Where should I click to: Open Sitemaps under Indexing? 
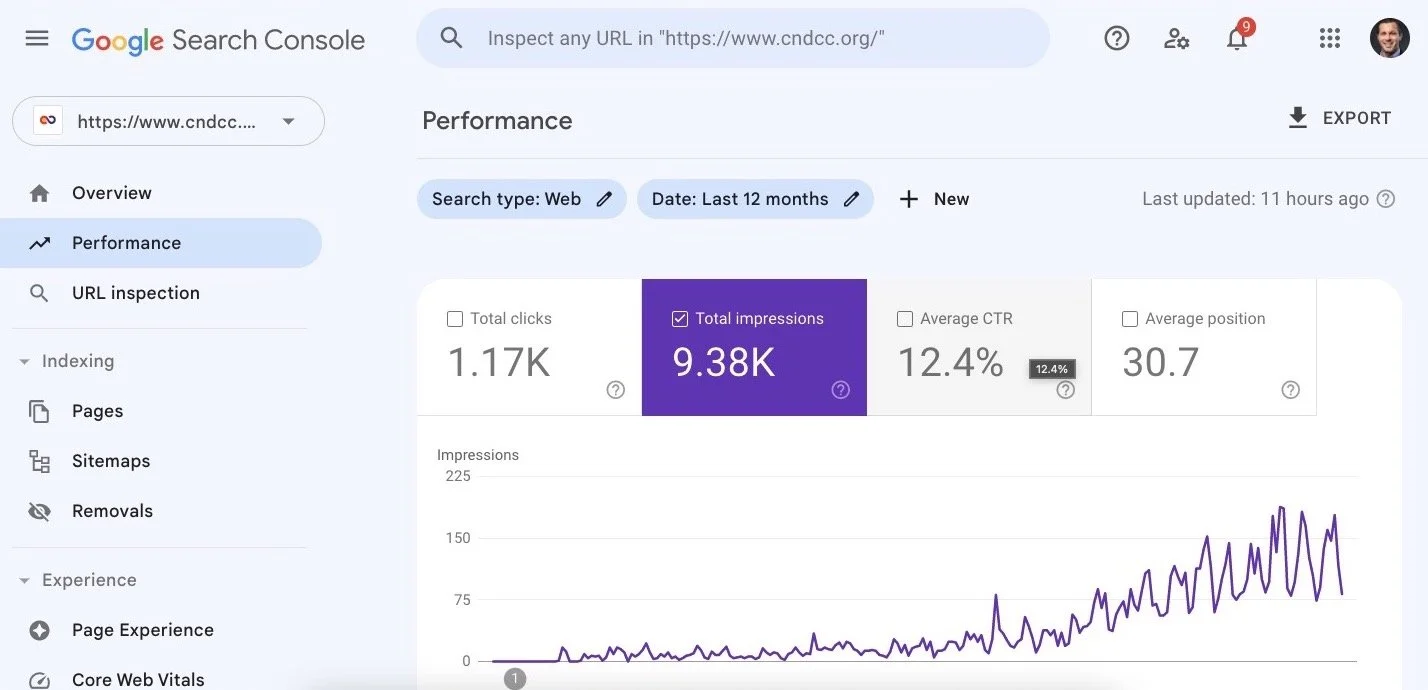pos(161,461)
